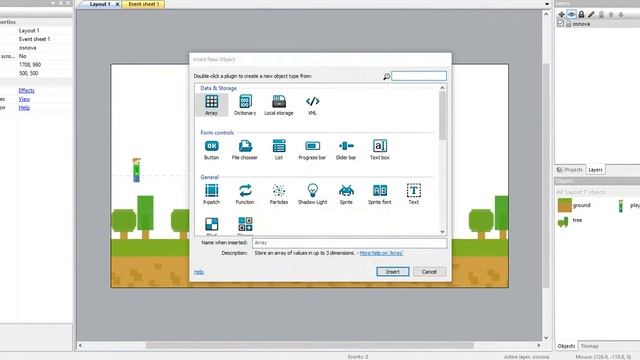The height and width of the screenshot is (360, 640).
Task: Click the layout horizontal scrollbar thumb
Action: point(309,345)
